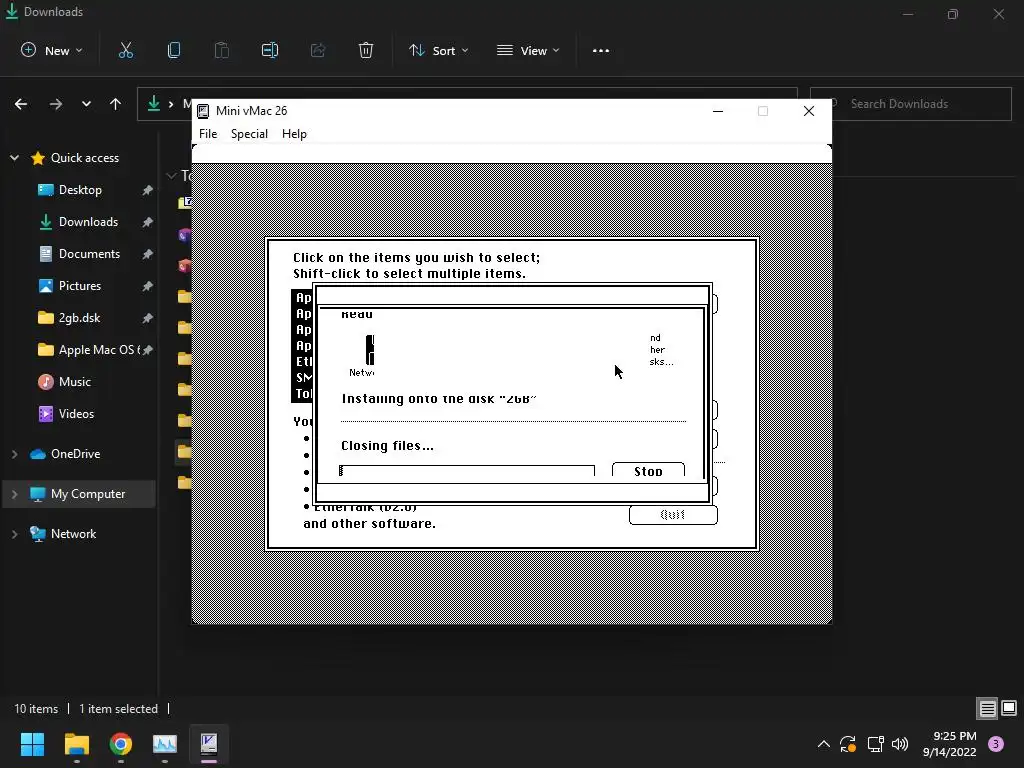Open the See more ellipsis menu
Screen dimensions: 1024x768
pyautogui.click(x=601, y=51)
